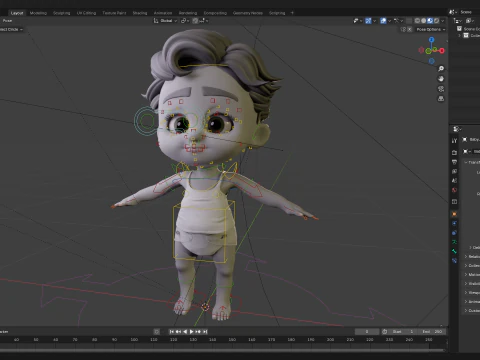Switch to the Sculpting workspace tab
Screen dimensions: 480x360
pos(62,13)
